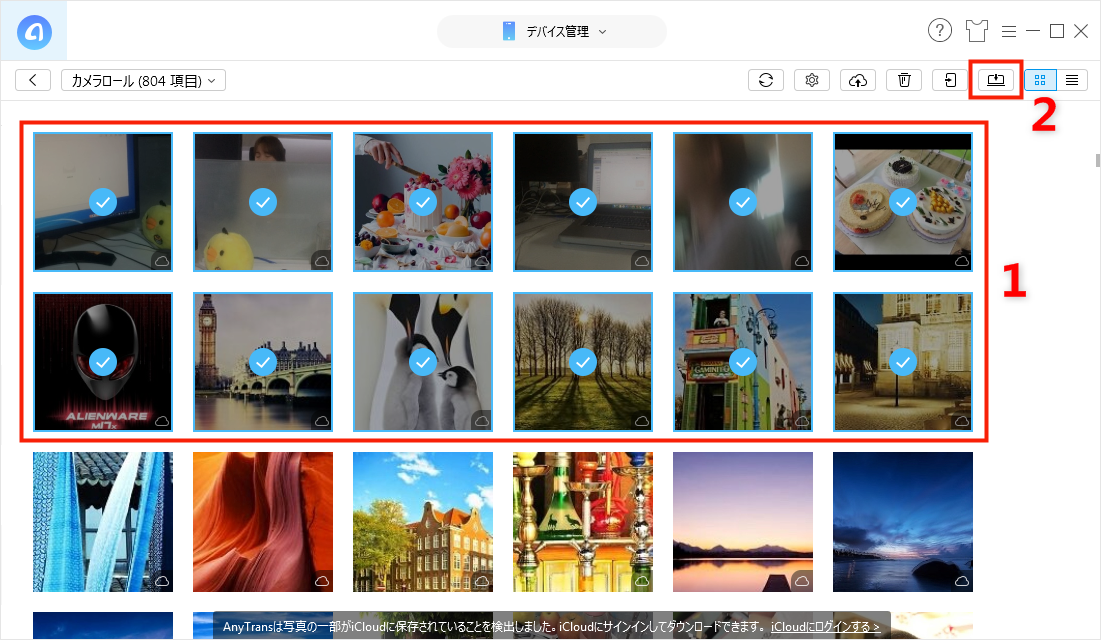Open the help question mark icon
1101x640 pixels.
(940, 30)
